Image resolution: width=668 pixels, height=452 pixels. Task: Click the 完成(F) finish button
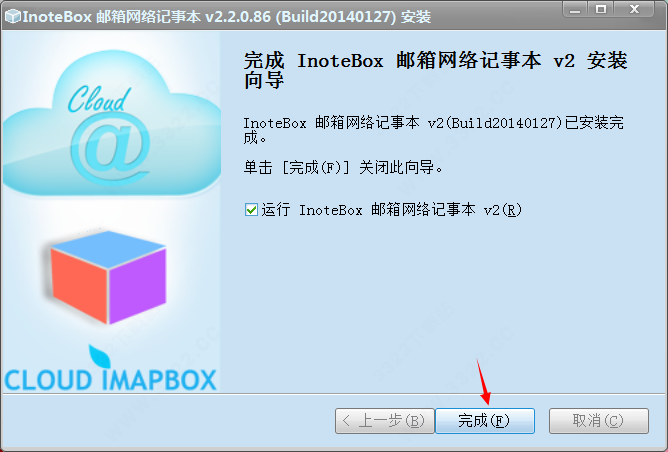point(484,421)
